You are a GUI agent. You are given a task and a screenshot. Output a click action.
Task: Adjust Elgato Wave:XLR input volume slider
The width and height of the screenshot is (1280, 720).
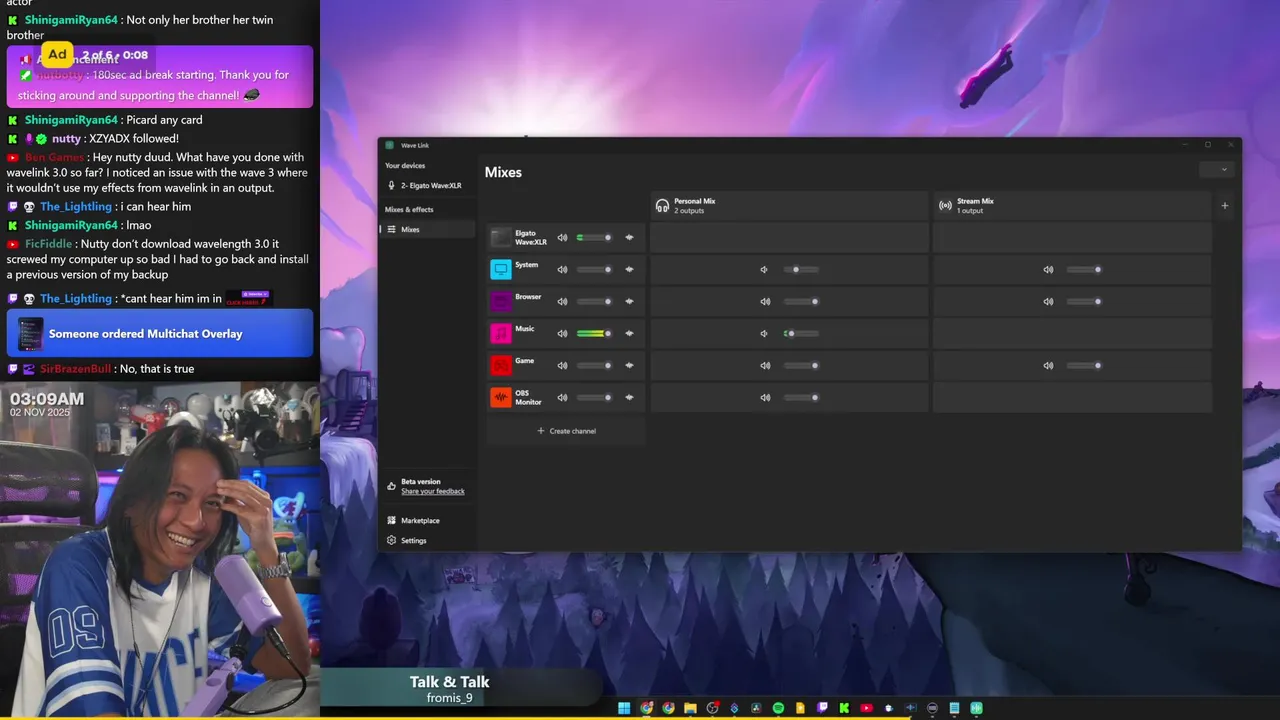click(x=594, y=237)
